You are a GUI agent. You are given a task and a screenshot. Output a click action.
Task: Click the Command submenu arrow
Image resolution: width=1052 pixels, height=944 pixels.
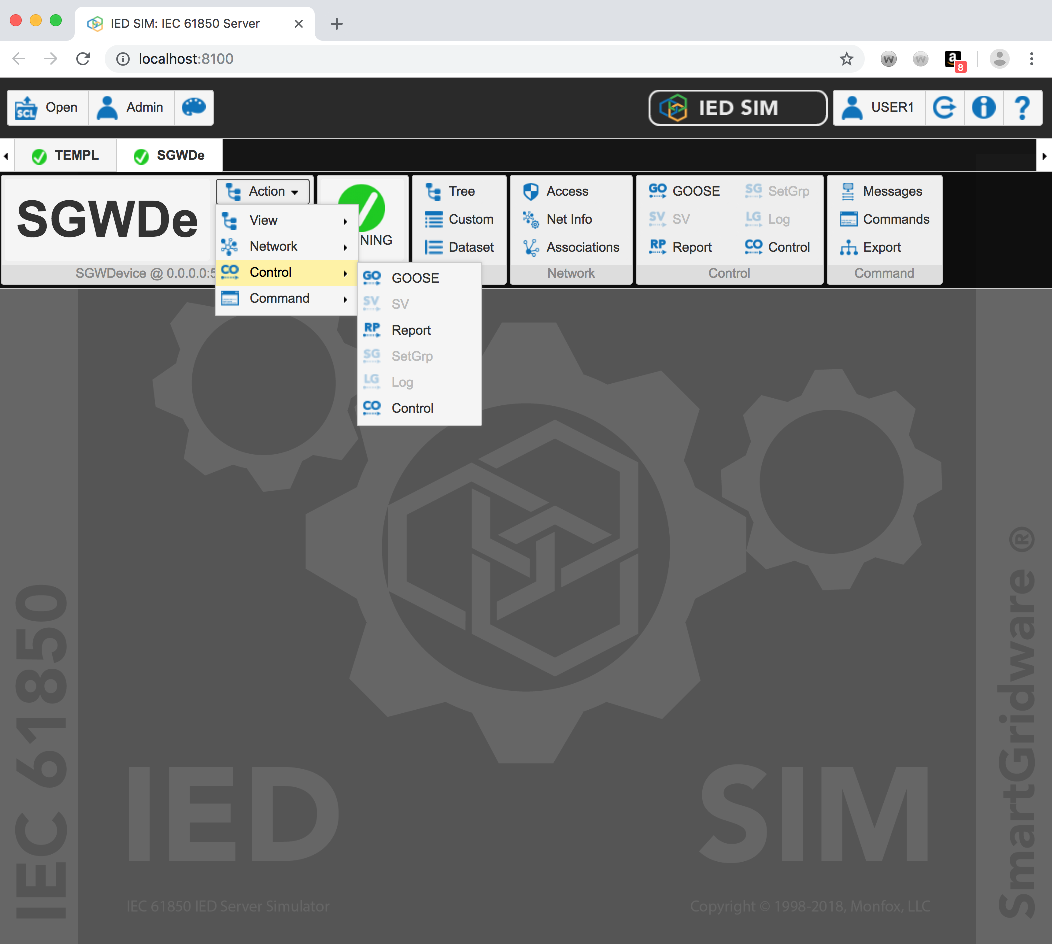(346, 299)
